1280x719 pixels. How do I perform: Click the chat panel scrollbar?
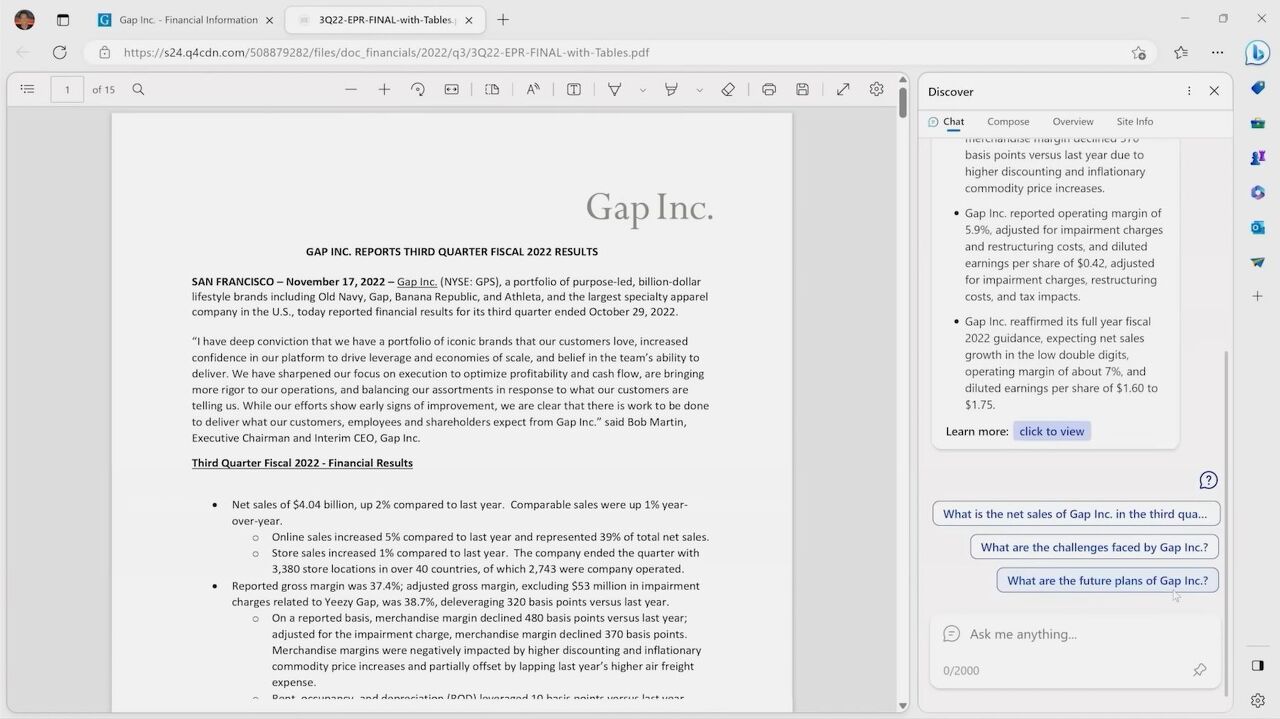click(x=1225, y=522)
